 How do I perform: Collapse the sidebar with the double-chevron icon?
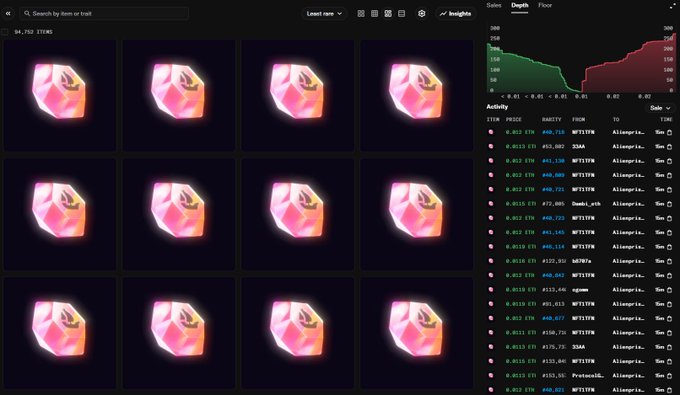tap(8, 13)
